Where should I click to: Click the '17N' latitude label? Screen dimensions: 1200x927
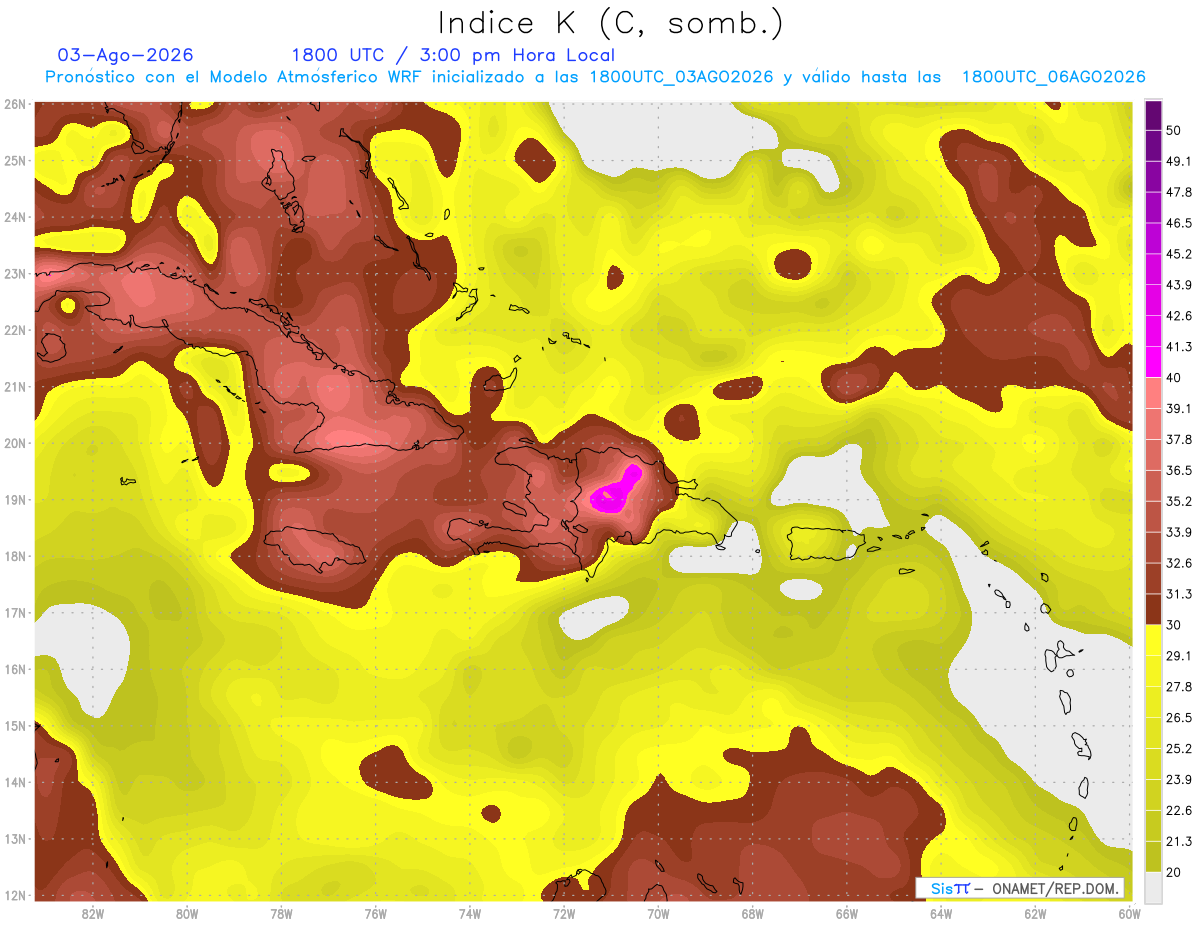coord(15,613)
